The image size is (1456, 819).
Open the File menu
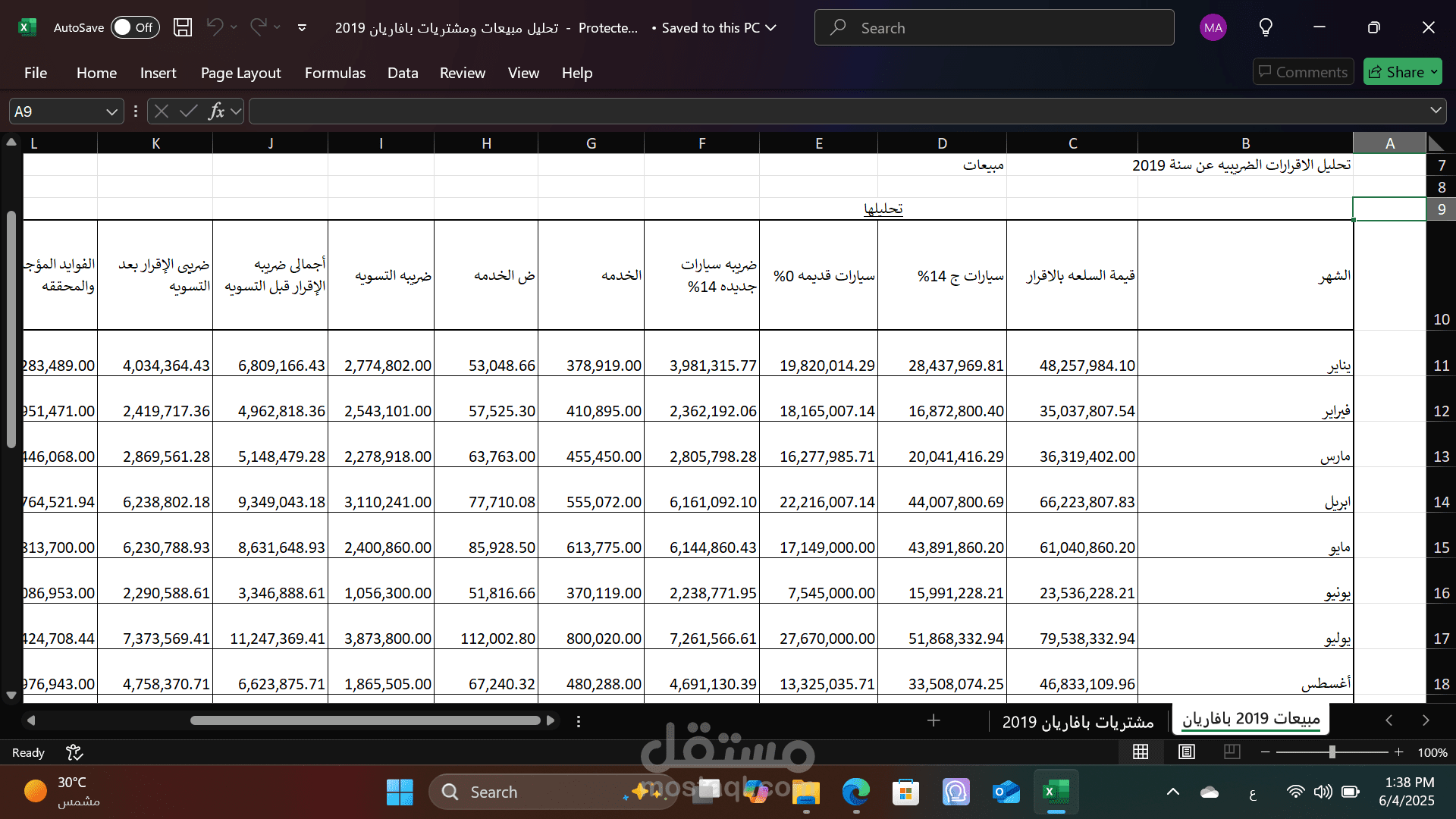36,73
